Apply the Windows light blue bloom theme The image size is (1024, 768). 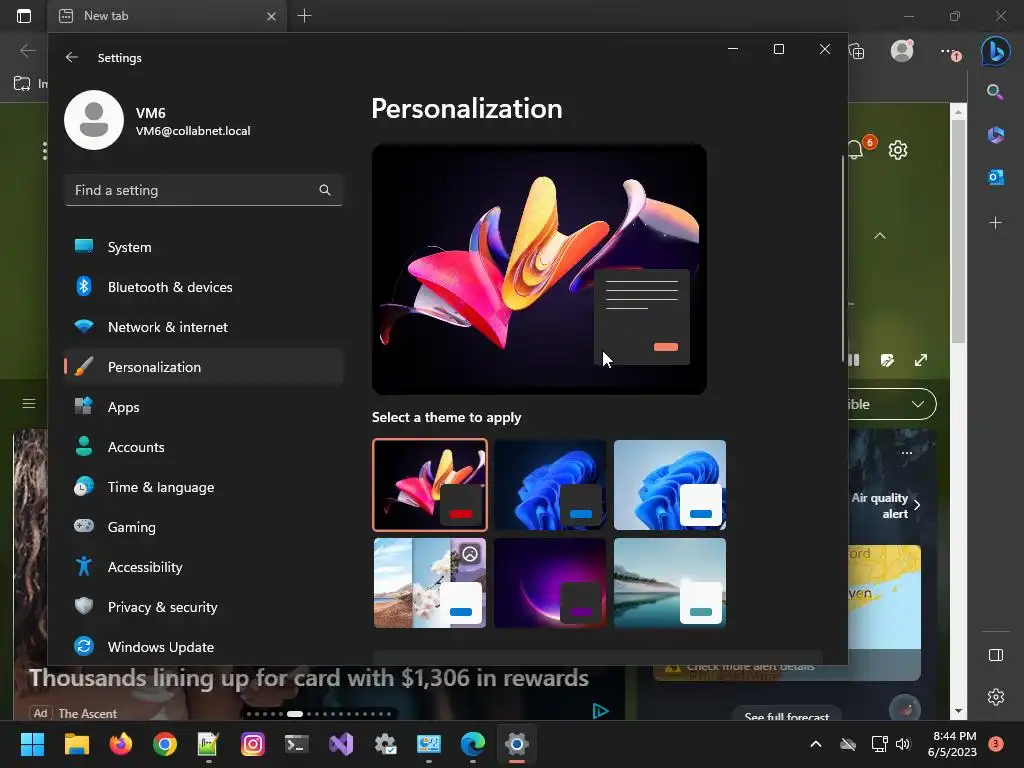670,485
